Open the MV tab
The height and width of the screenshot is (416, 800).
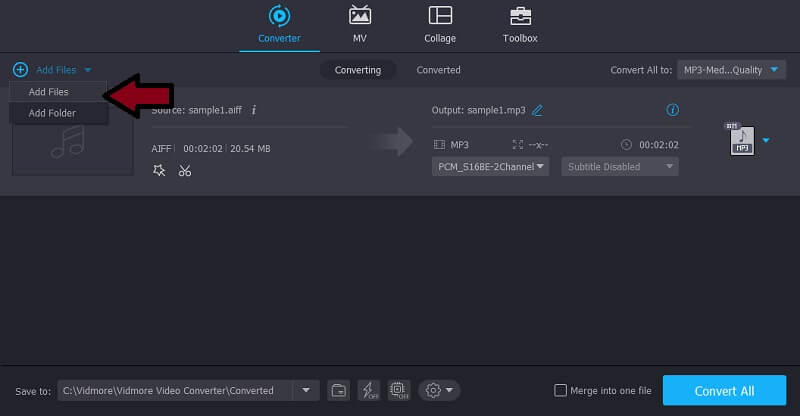click(x=359, y=25)
